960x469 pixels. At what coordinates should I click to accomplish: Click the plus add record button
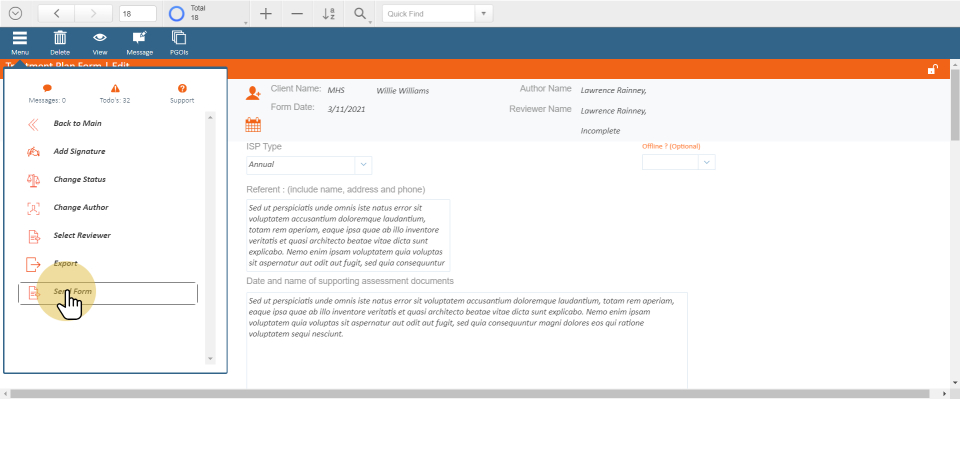[x=265, y=14]
